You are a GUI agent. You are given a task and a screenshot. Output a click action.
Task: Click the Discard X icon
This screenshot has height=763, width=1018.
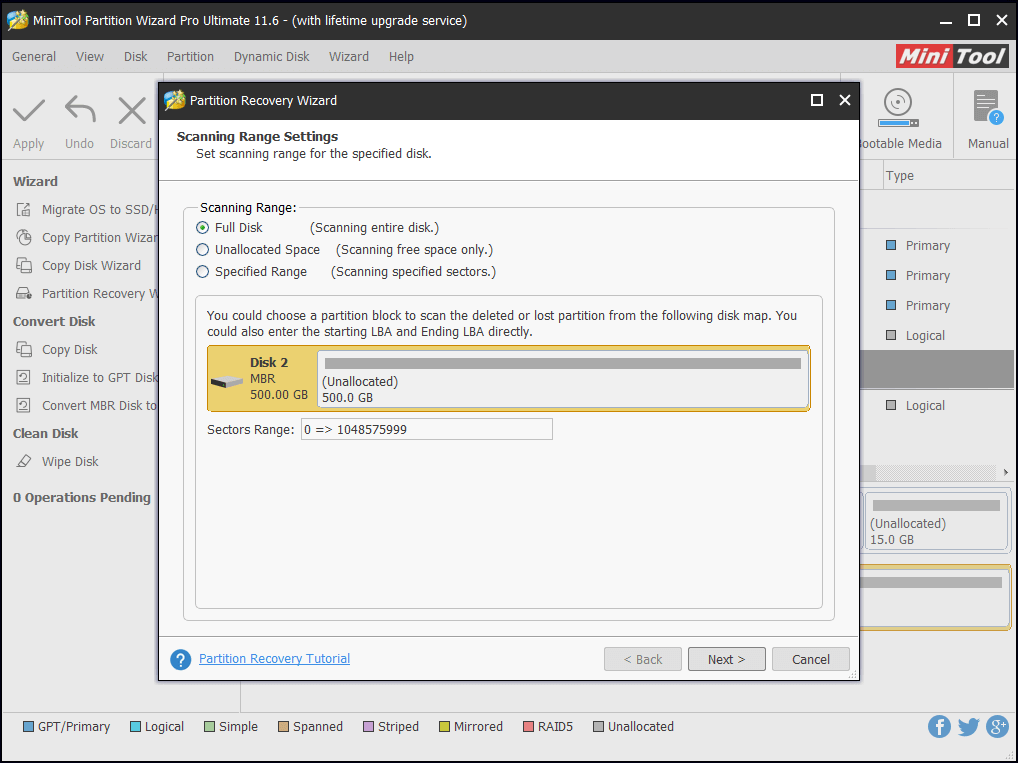132,110
